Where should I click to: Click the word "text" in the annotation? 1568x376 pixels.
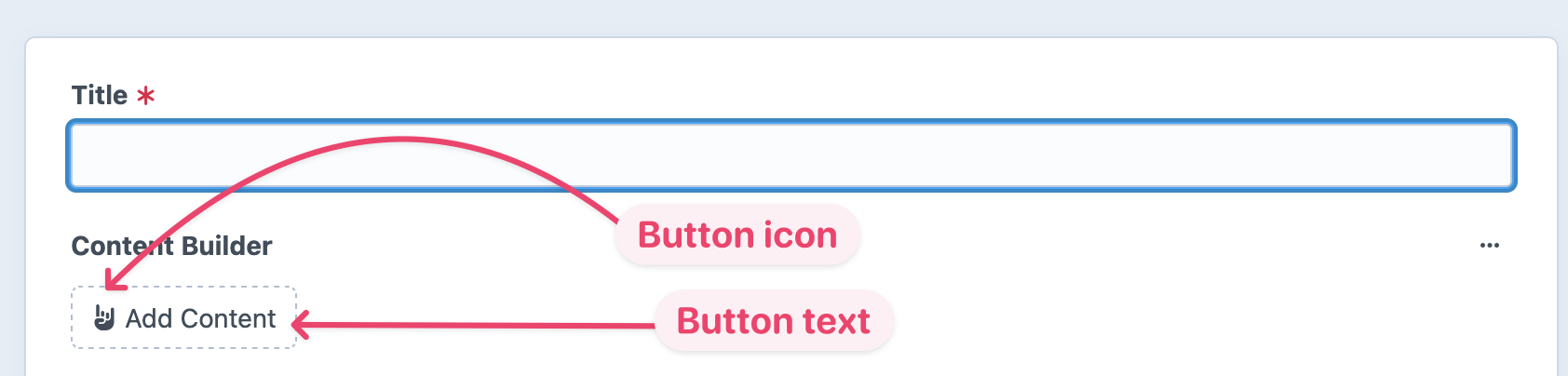click(x=836, y=321)
